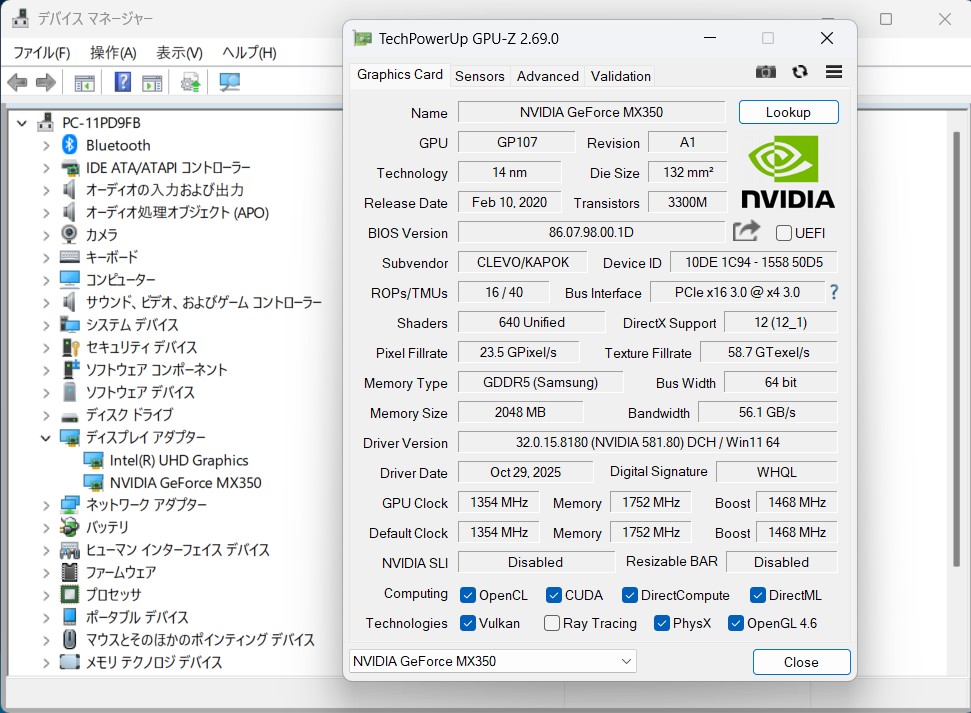This screenshot has height=713, width=971.
Task: Switch to the Validation tab
Action: (620, 76)
